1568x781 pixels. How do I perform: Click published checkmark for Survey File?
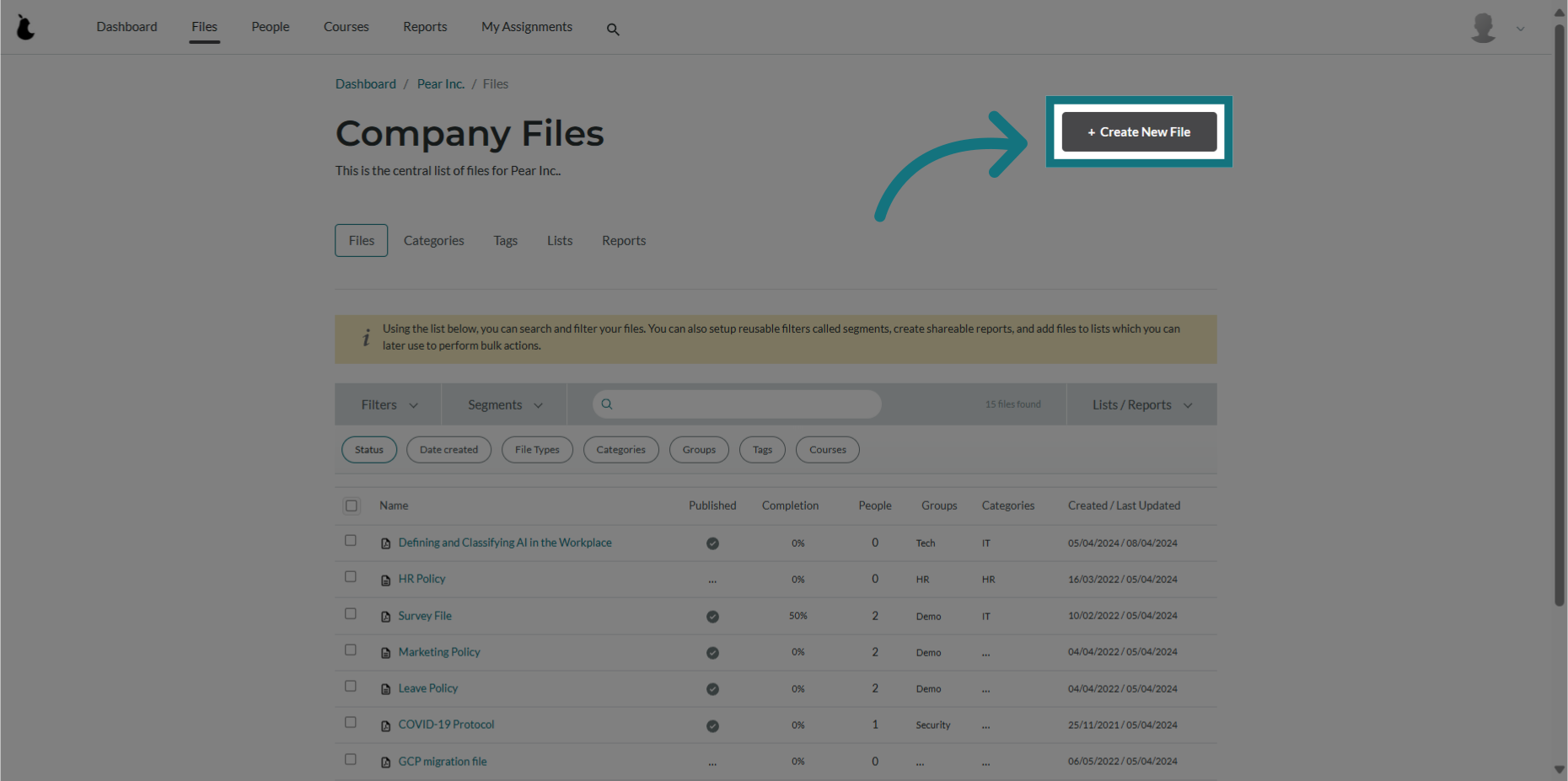pyautogui.click(x=712, y=617)
